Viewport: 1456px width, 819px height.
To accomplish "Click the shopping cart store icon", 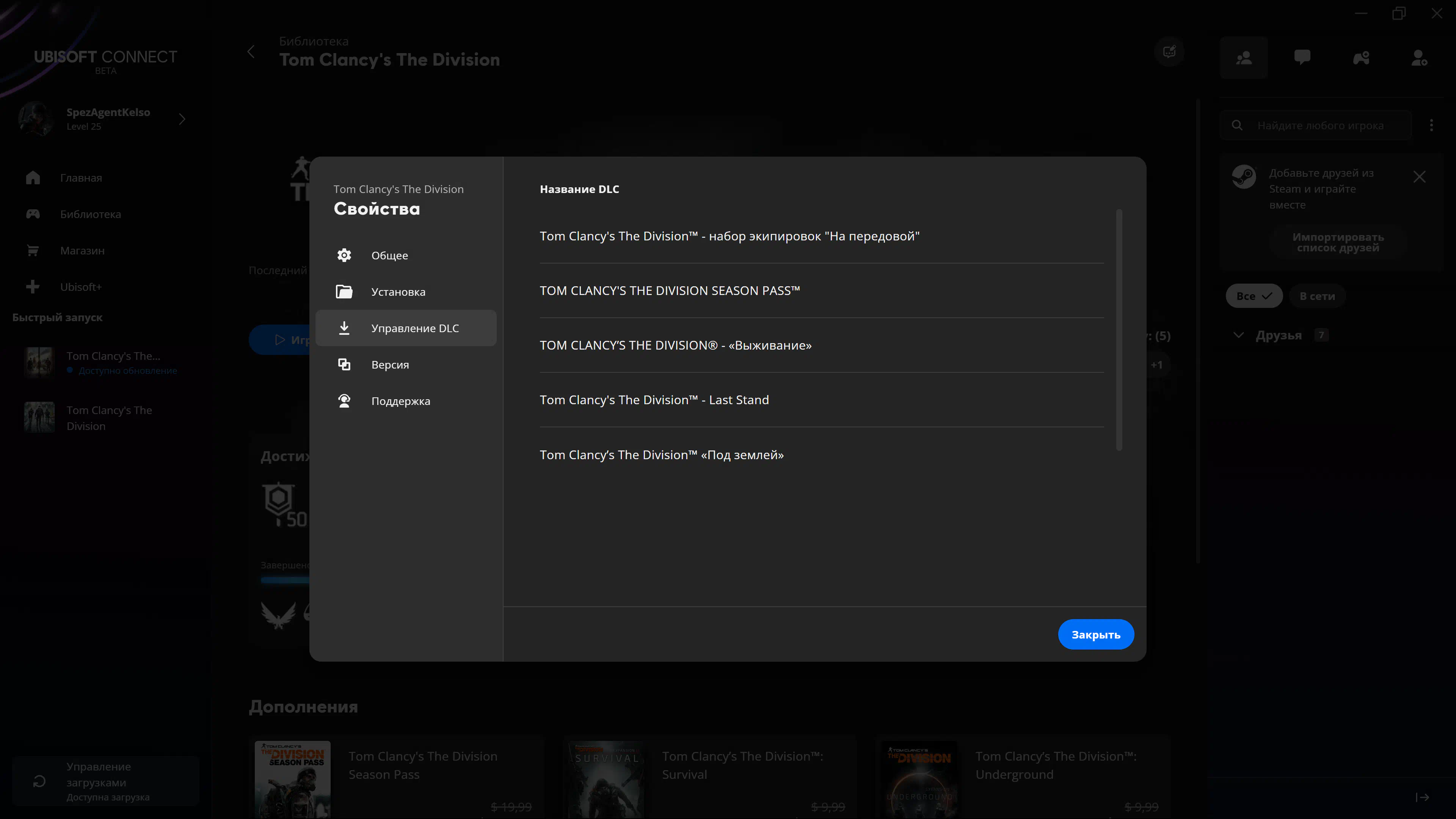I will [33, 250].
